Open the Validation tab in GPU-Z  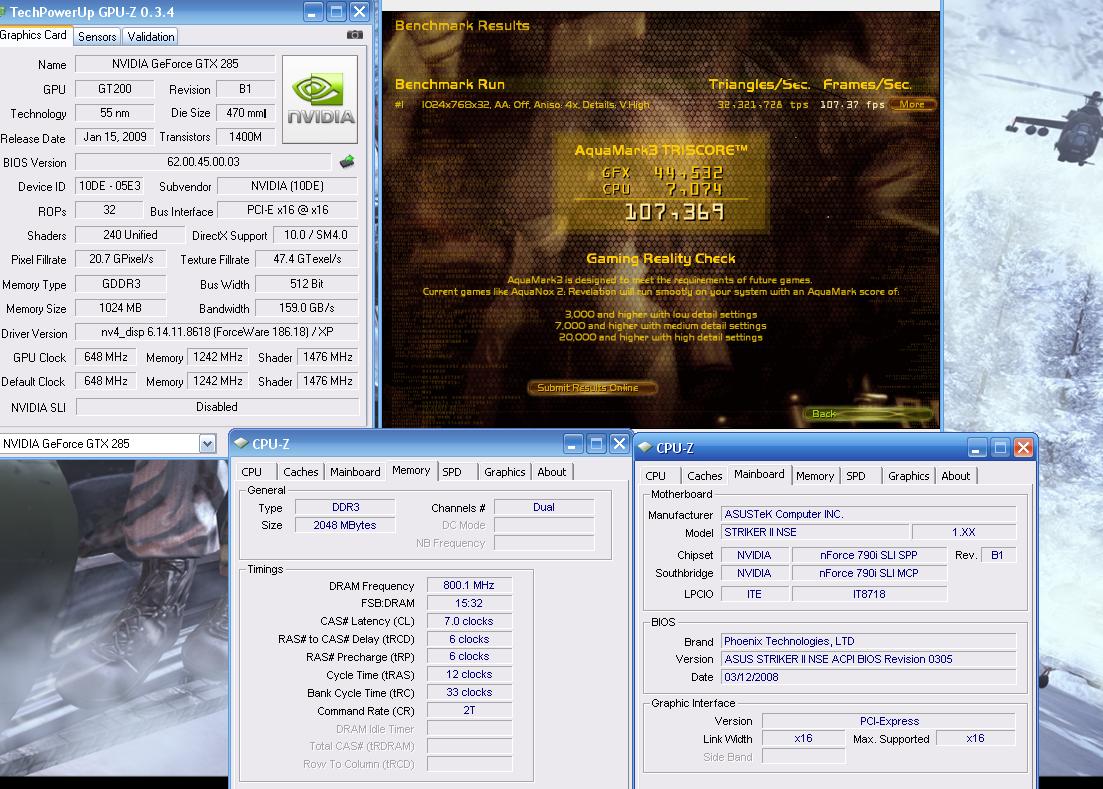point(151,37)
